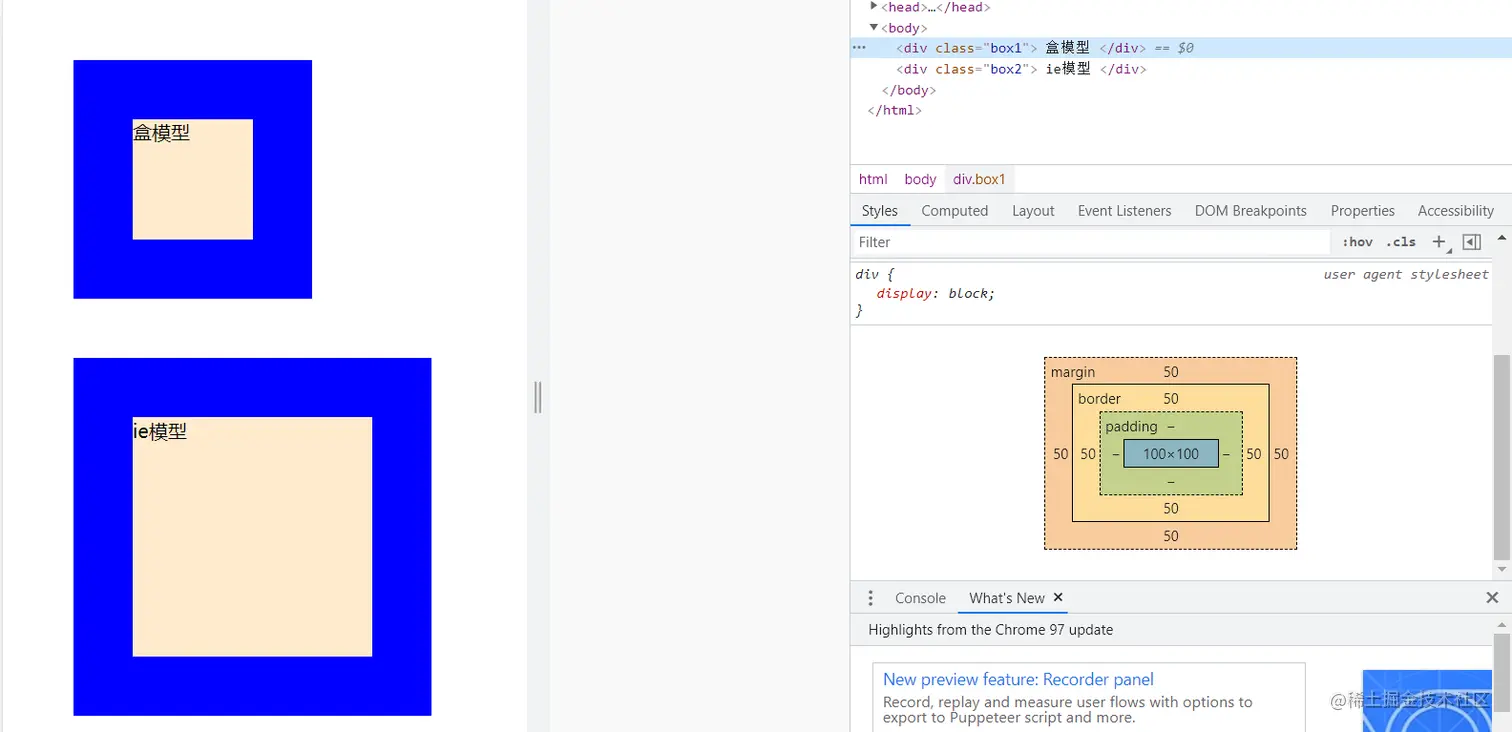This screenshot has width=1512, height=732.
Task: Click display: block in the Styles pane
Action: pos(932,293)
